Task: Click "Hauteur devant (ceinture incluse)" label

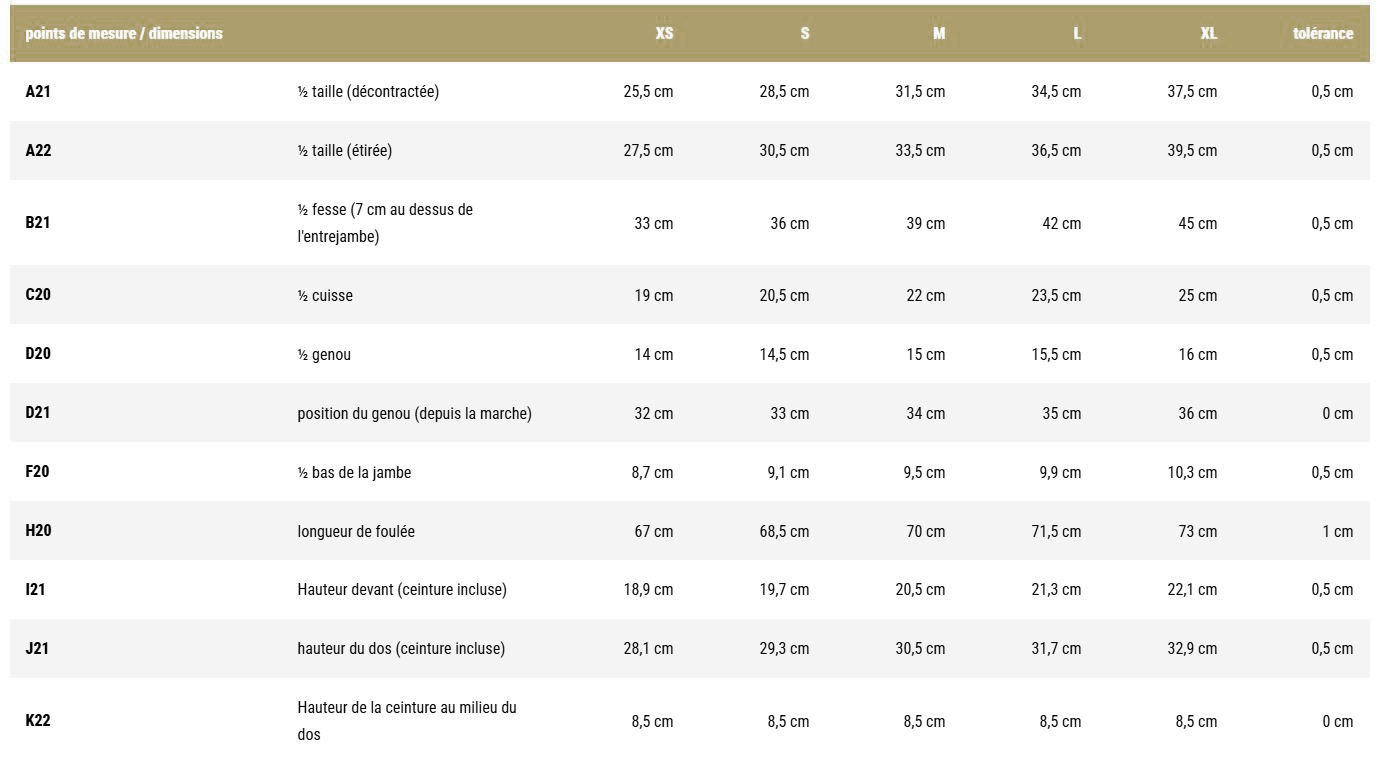Action: coord(401,589)
